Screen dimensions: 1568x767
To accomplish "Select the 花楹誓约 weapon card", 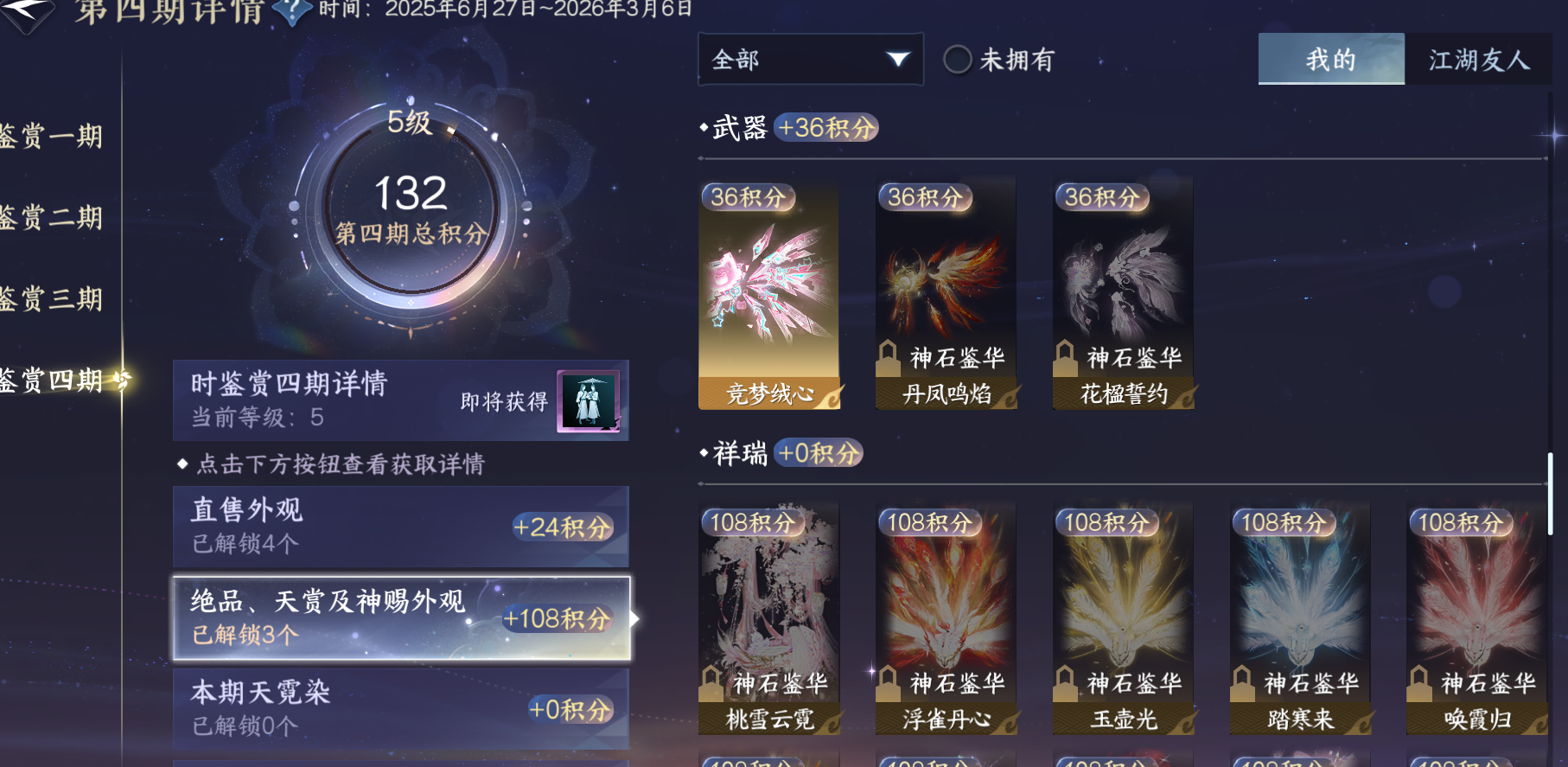I will coord(1123,294).
